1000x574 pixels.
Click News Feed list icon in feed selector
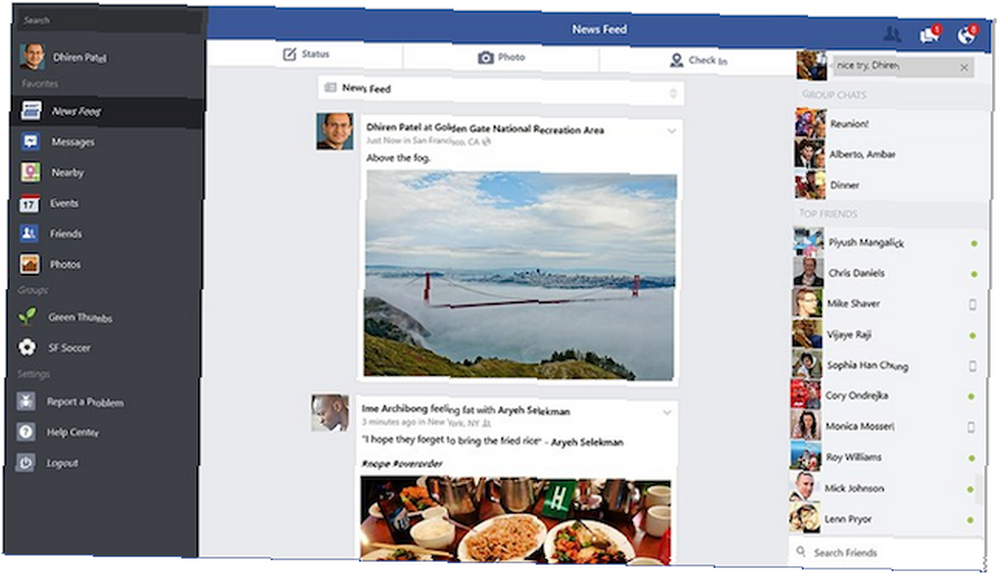[x=330, y=87]
